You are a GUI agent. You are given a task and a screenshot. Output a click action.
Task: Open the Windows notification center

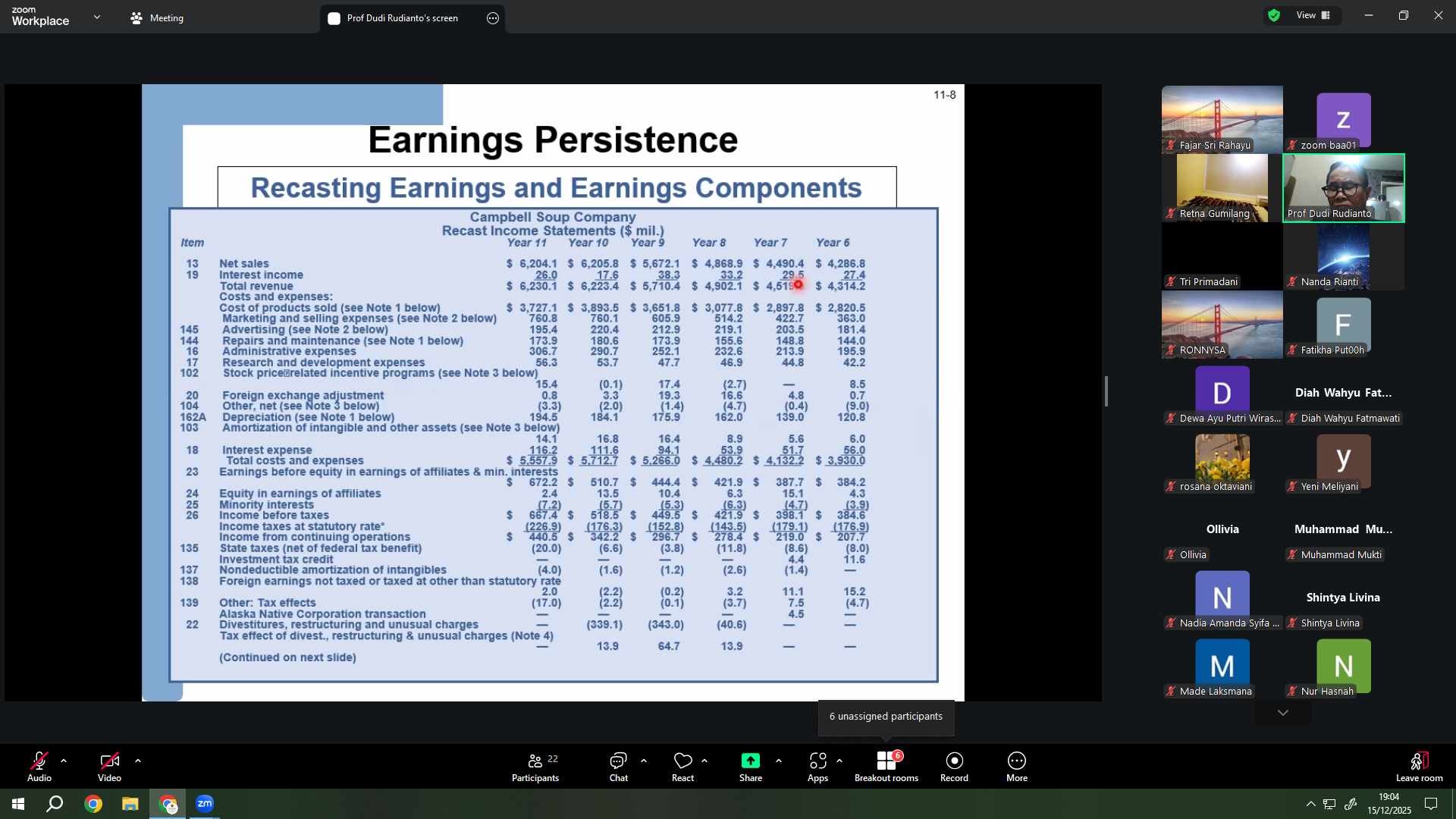[1431, 804]
